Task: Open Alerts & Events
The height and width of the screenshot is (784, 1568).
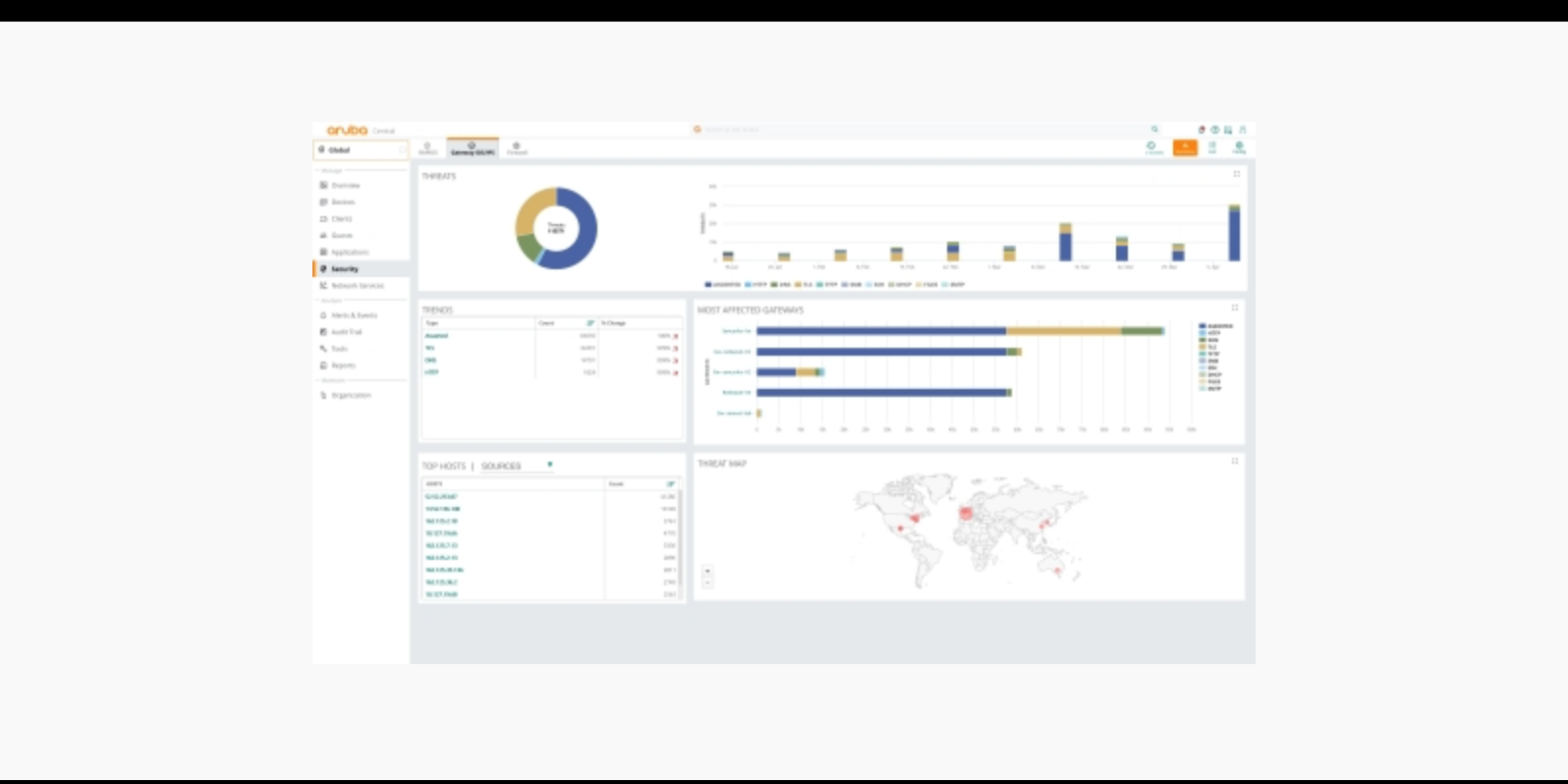Action: 360,315
